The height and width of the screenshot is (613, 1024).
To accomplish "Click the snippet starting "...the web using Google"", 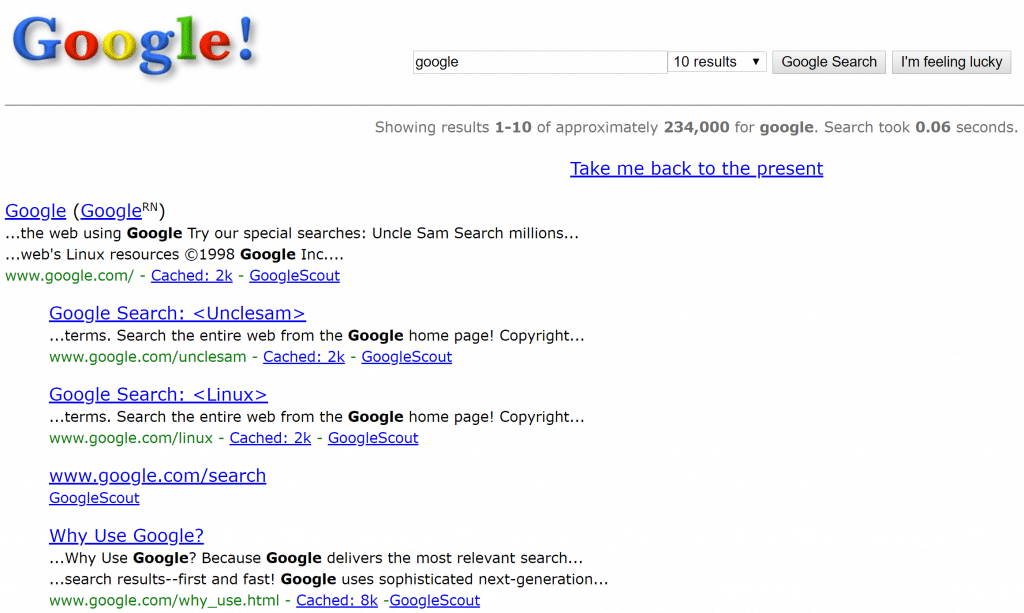I will point(292,233).
